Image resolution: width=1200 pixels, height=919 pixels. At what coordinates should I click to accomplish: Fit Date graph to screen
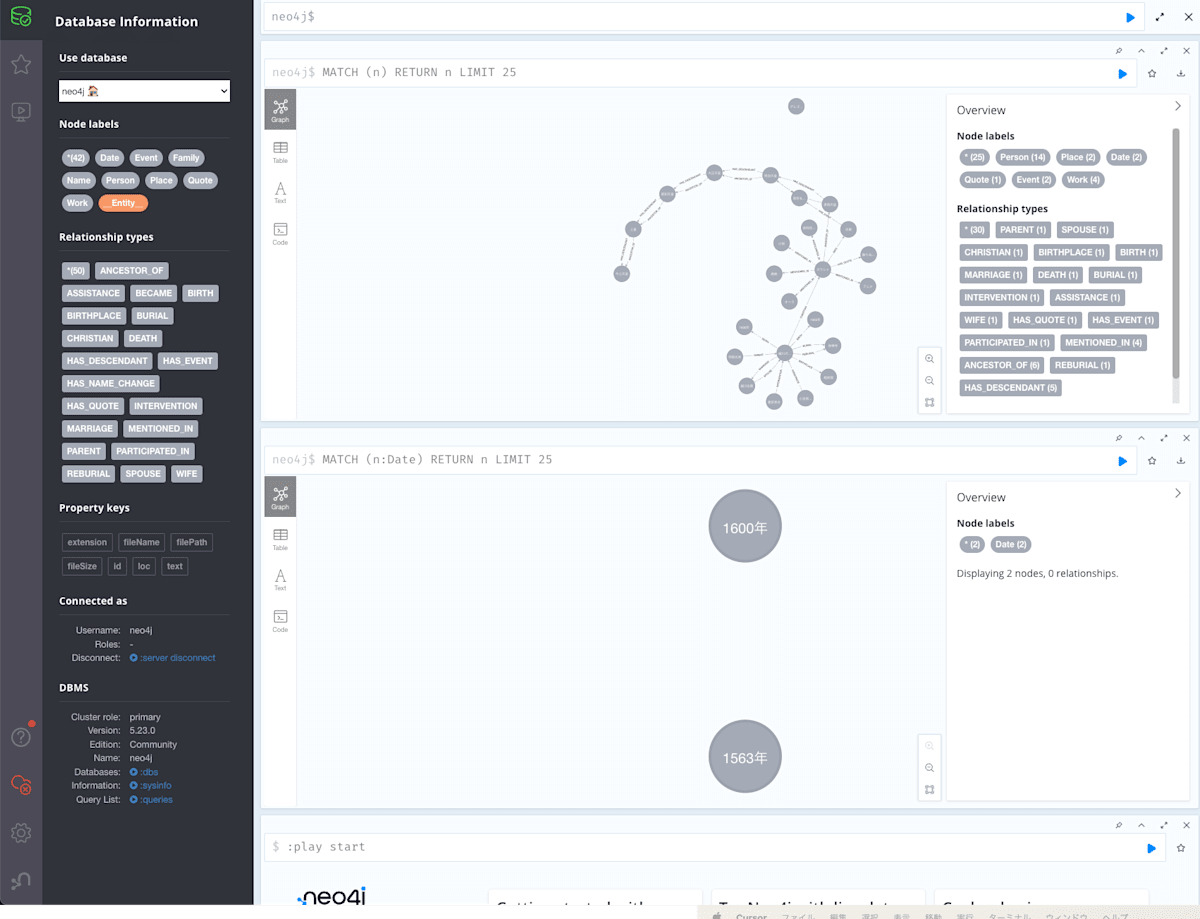(x=929, y=790)
